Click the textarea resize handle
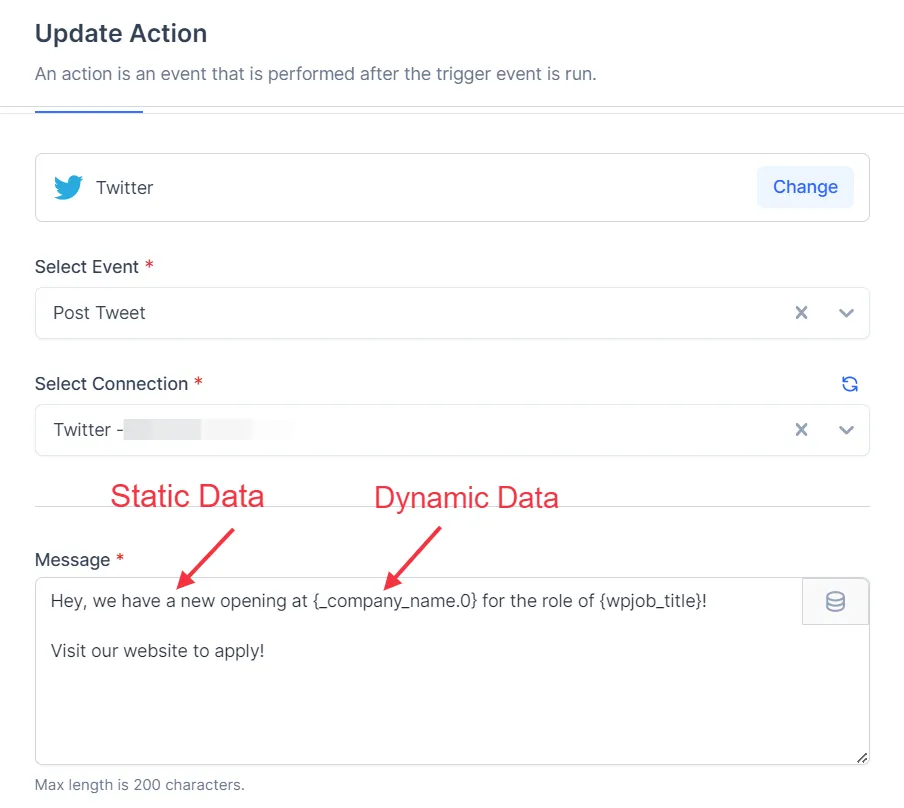This screenshot has height=808, width=904. (861, 758)
